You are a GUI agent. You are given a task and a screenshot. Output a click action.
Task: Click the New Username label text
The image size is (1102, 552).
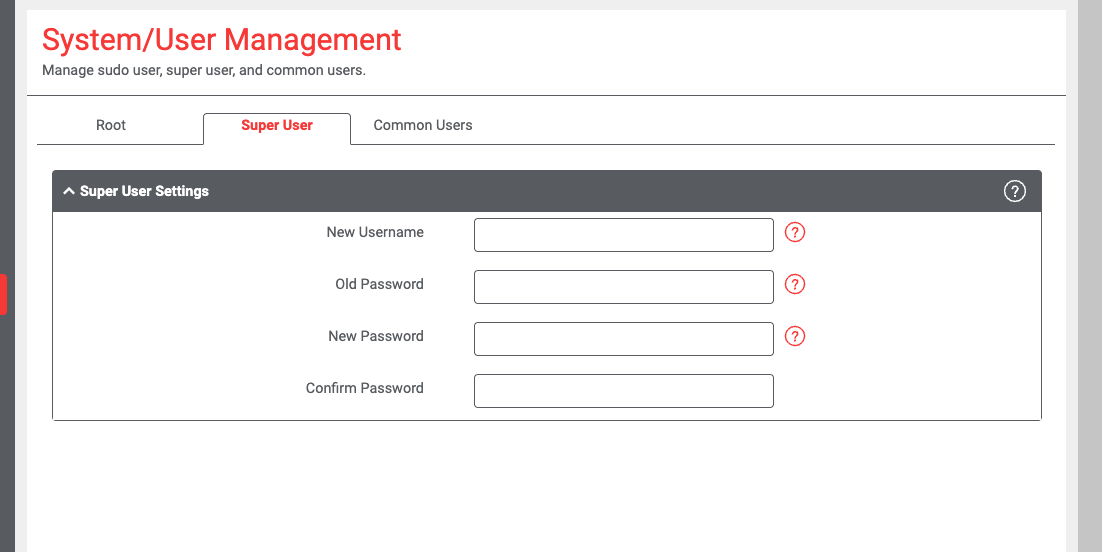pyautogui.click(x=375, y=233)
